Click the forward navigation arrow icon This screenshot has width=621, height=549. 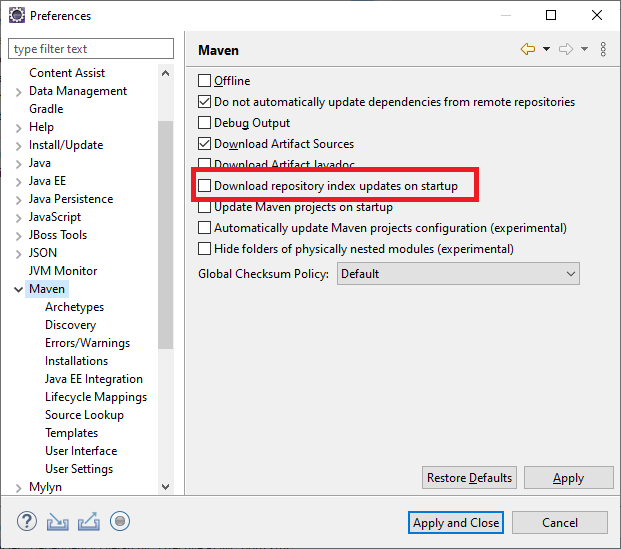pyautogui.click(x=566, y=49)
